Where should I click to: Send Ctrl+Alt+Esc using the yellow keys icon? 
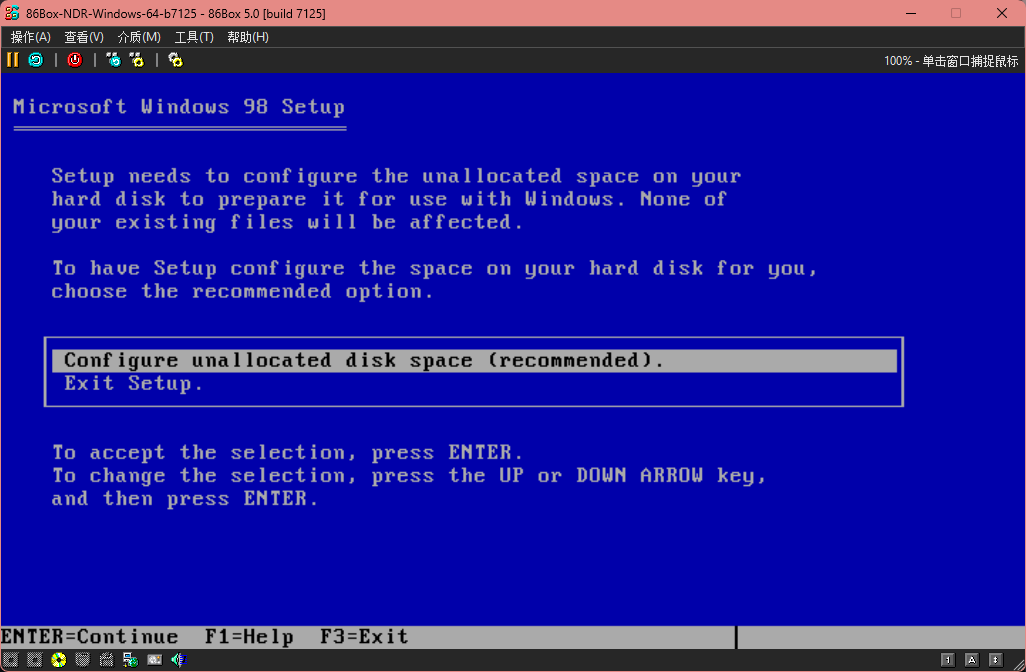tap(137, 60)
